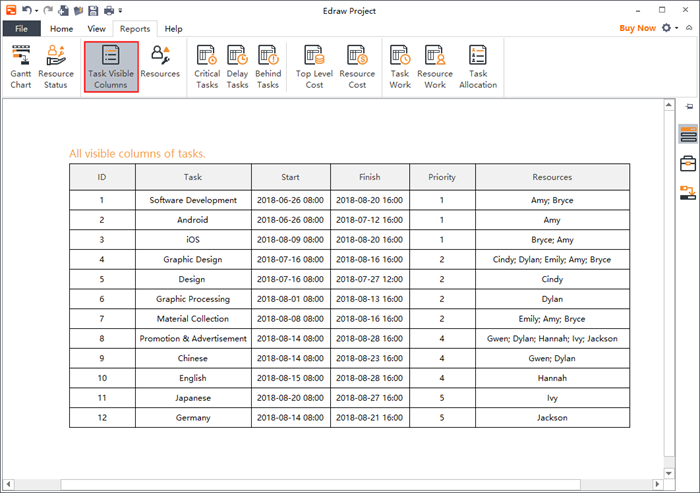The width and height of the screenshot is (700, 493).
Task: Open the Resource Work report
Action: point(435,67)
